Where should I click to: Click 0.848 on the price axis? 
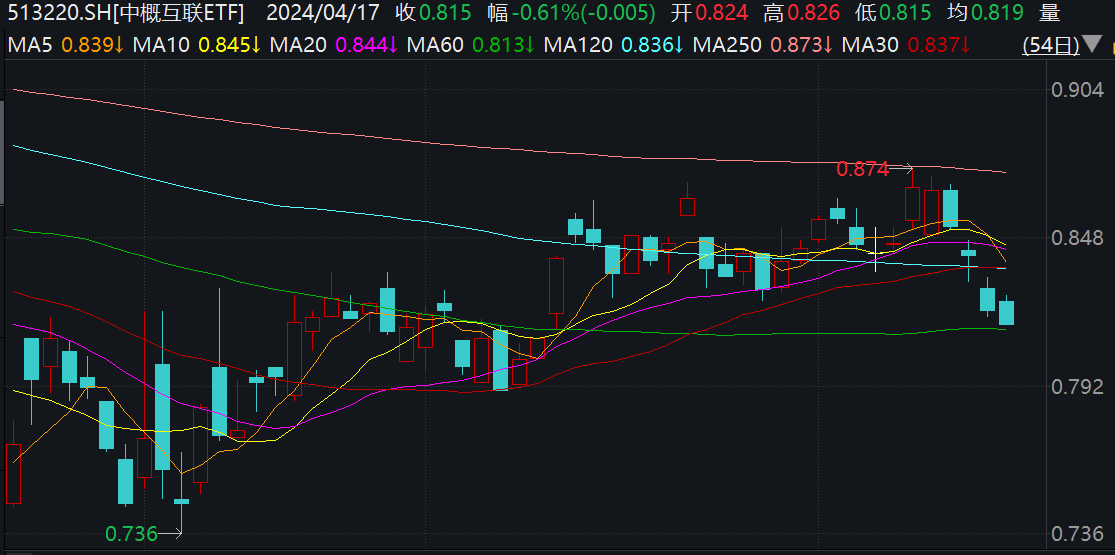point(1078,238)
